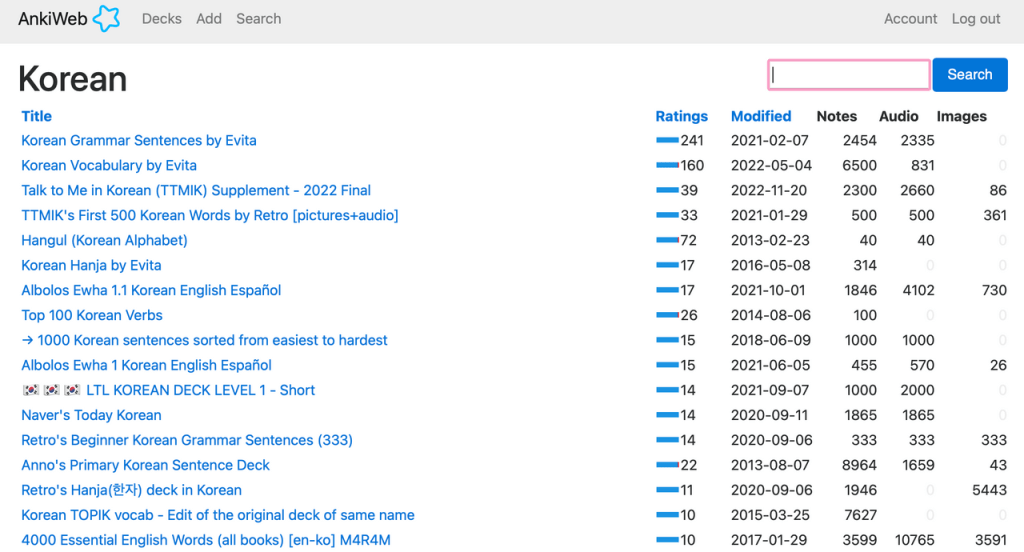Click rating bar with 241 ratings

click(x=667, y=140)
